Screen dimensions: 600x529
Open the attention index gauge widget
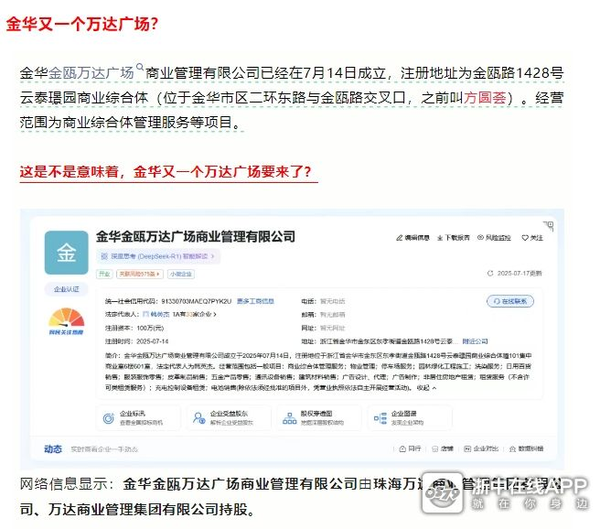(x=66, y=322)
